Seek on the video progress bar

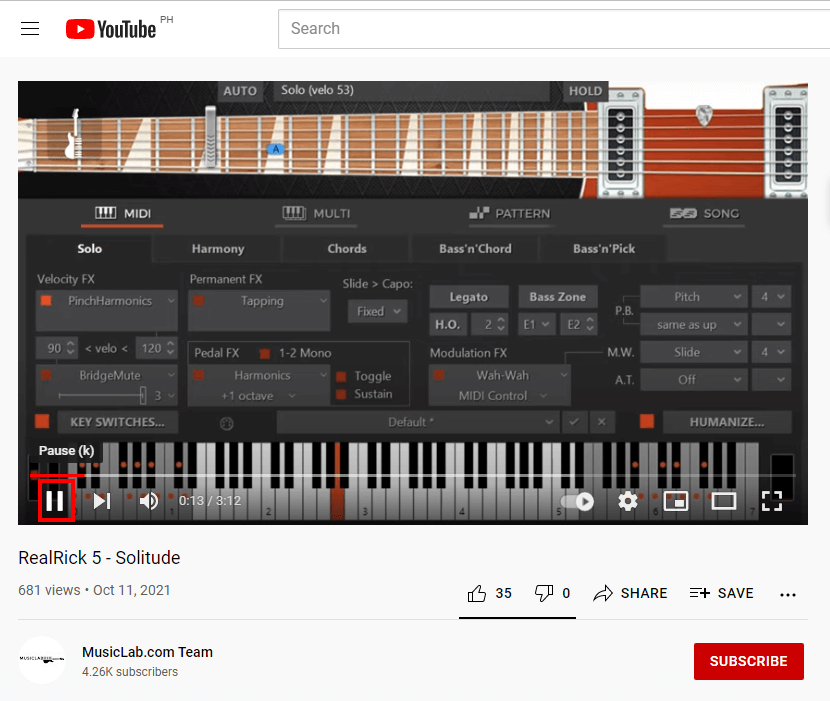pyautogui.click(x=413, y=476)
